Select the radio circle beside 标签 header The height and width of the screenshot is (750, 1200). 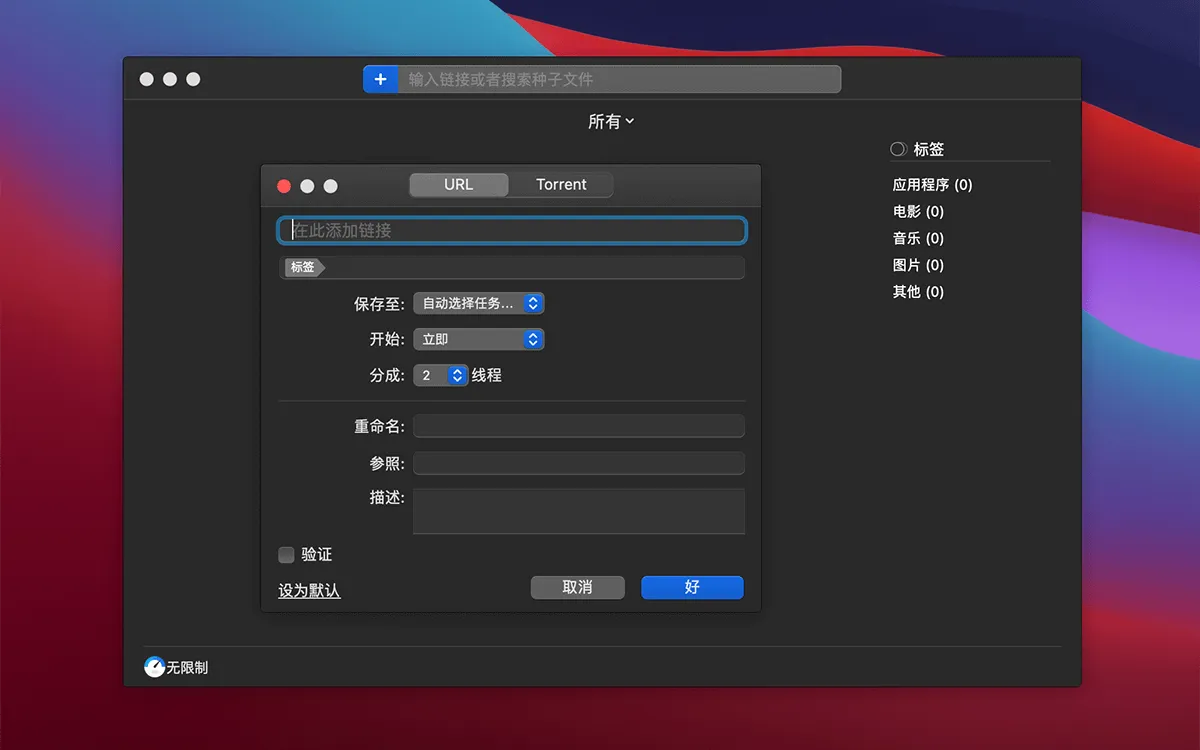coord(898,149)
